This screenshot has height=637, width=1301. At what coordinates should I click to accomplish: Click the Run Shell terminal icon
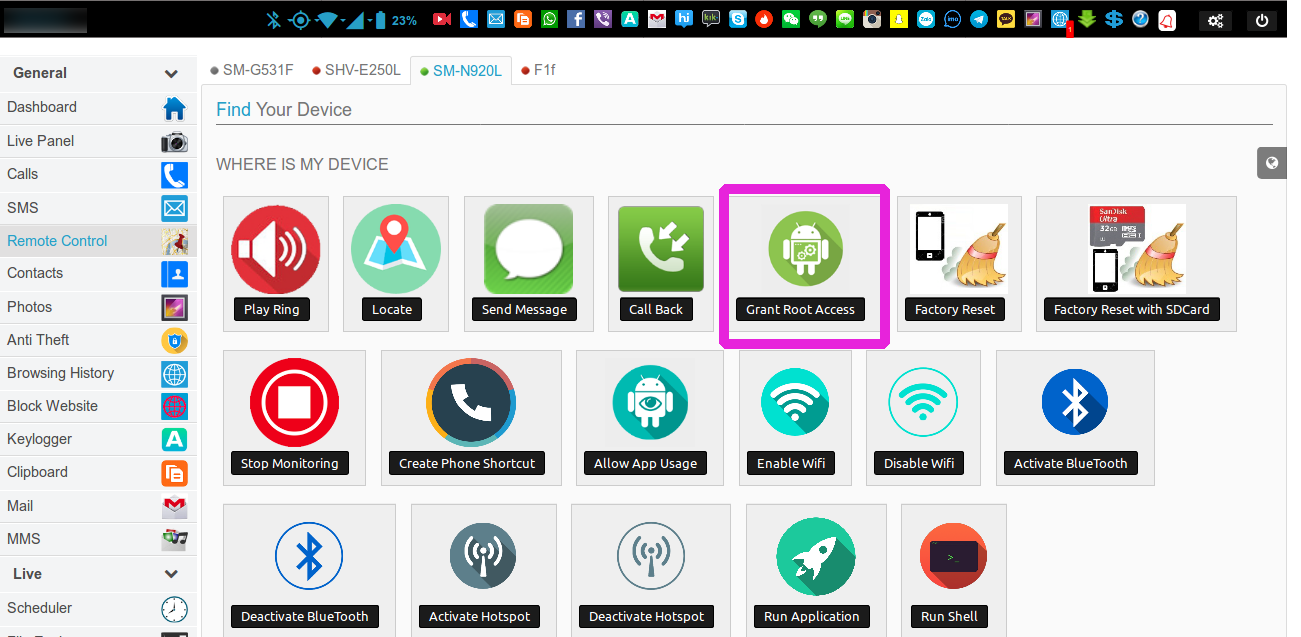953,556
